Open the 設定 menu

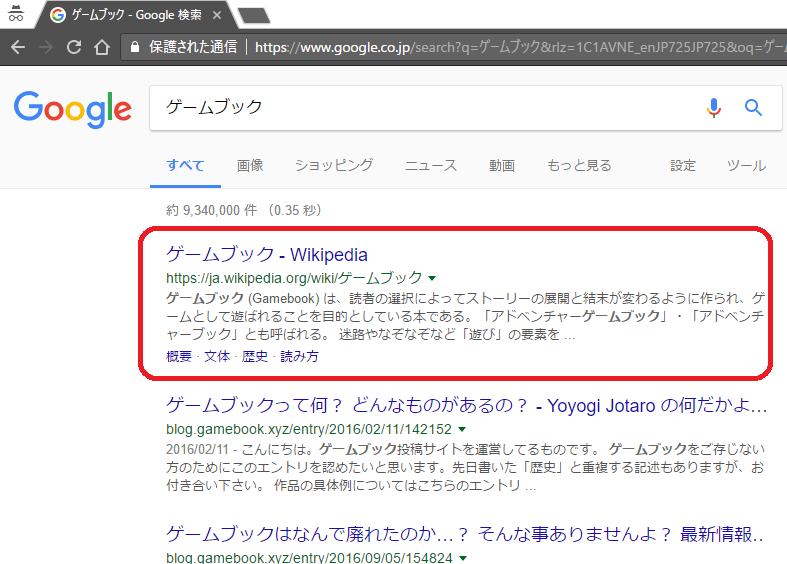coord(683,166)
